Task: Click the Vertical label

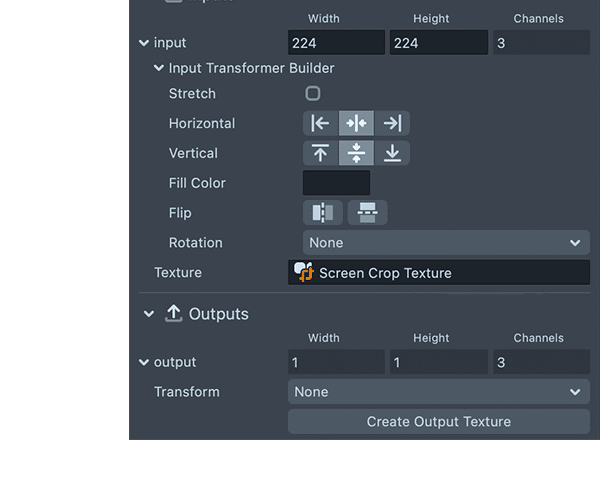Action: [x=193, y=153]
